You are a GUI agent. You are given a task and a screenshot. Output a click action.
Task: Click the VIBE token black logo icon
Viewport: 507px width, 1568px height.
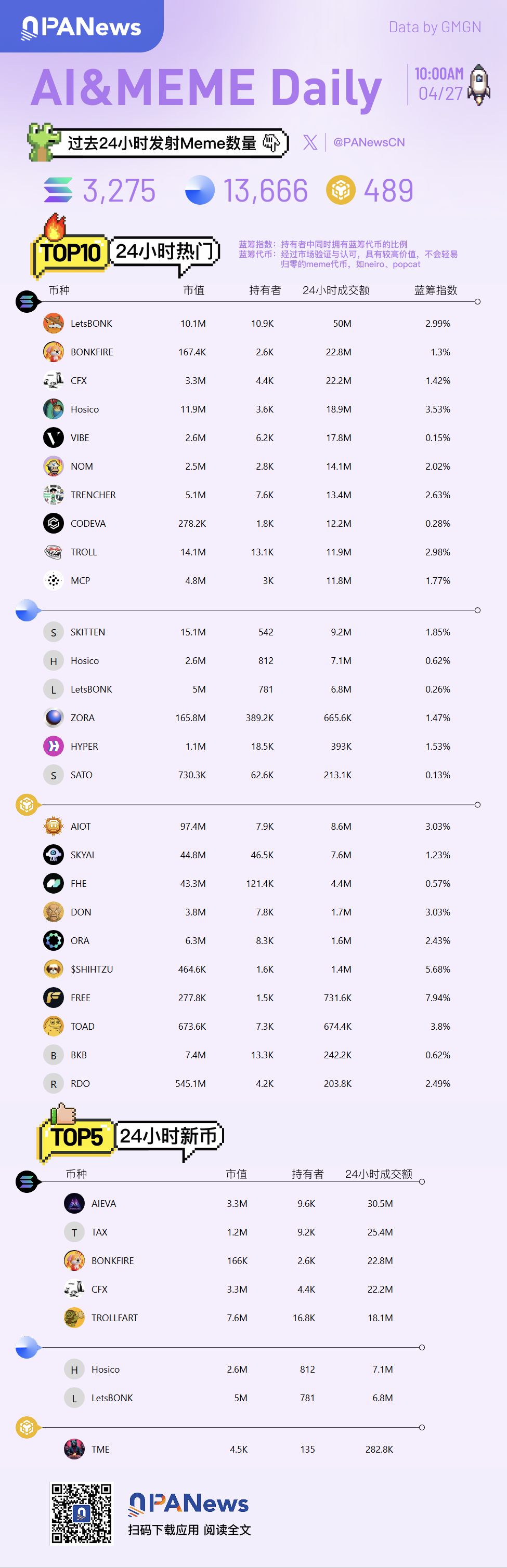pos(54,437)
